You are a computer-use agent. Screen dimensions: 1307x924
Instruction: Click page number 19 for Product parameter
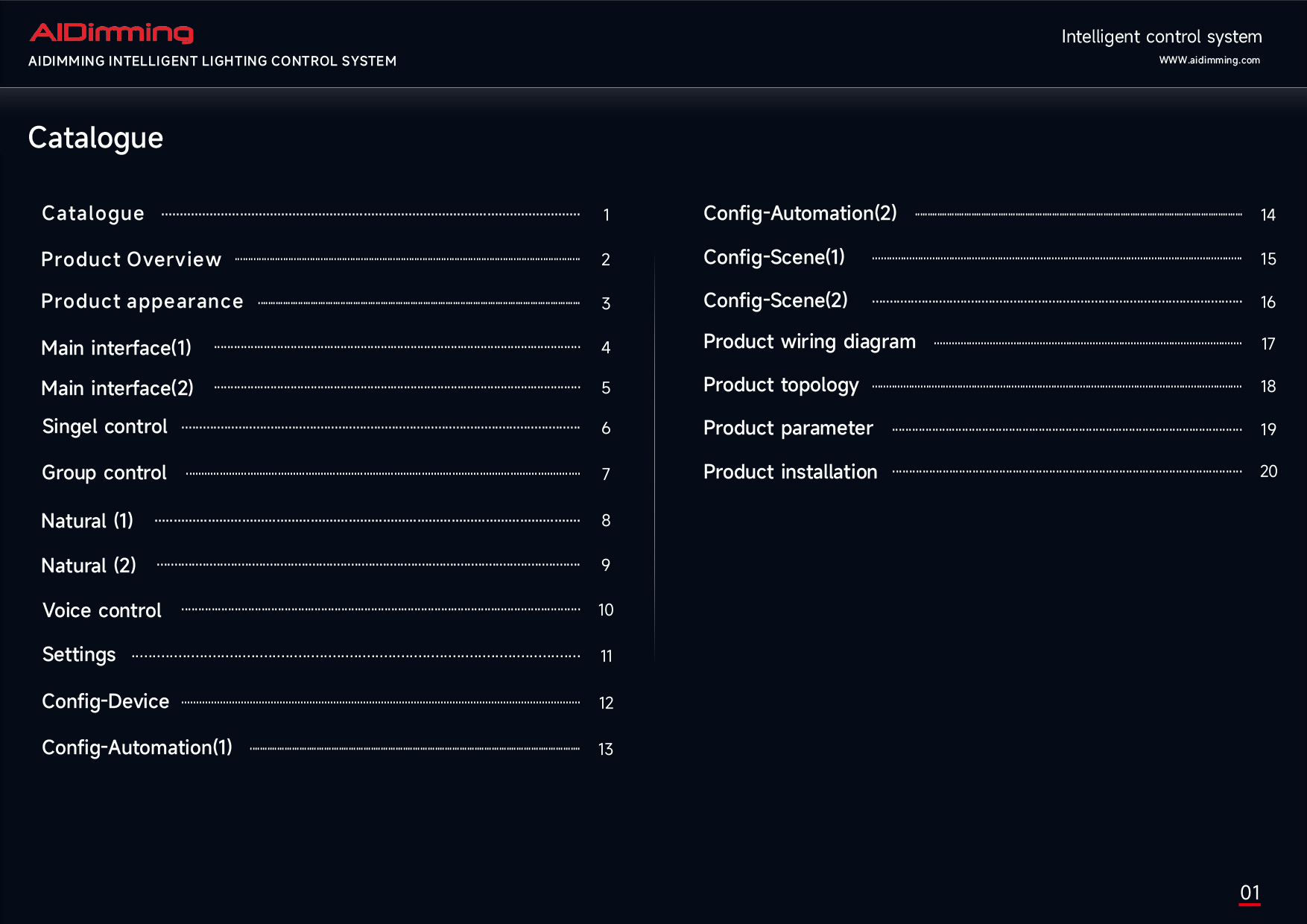coord(1268,430)
